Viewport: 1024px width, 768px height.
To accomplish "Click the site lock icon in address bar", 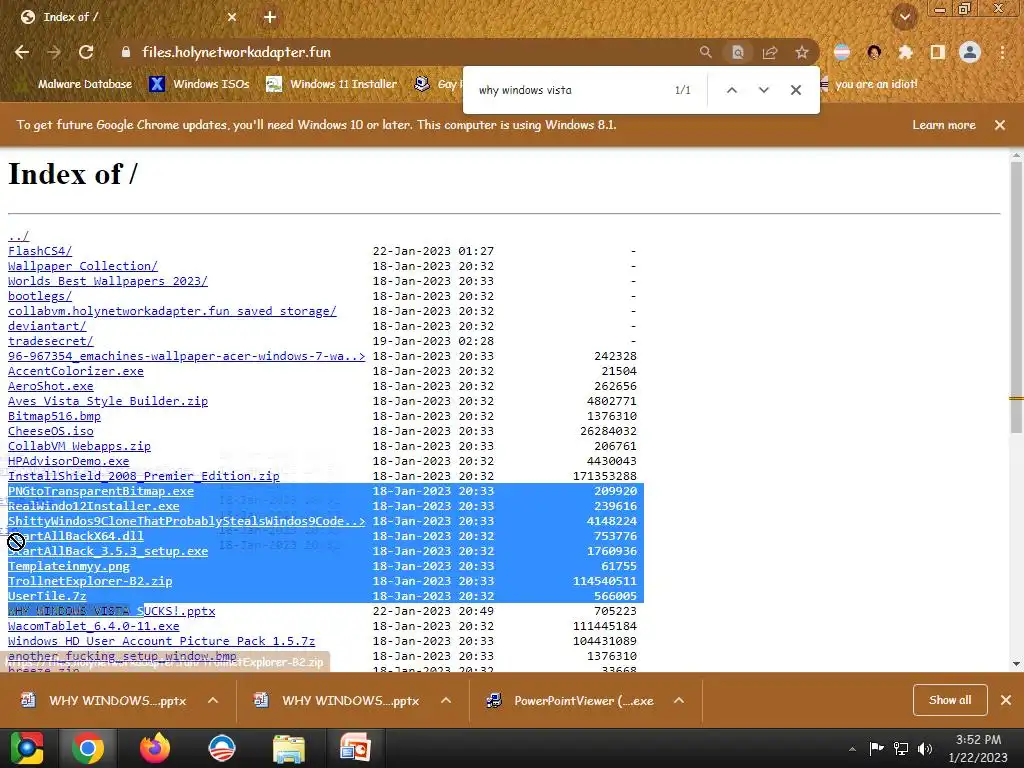I will pyautogui.click(x=126, y=52).
